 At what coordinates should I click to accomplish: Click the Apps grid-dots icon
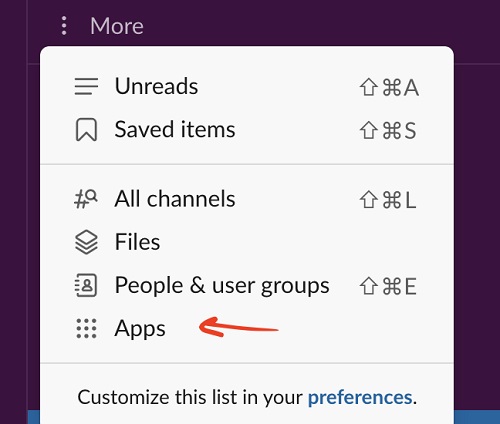[86, 329]
